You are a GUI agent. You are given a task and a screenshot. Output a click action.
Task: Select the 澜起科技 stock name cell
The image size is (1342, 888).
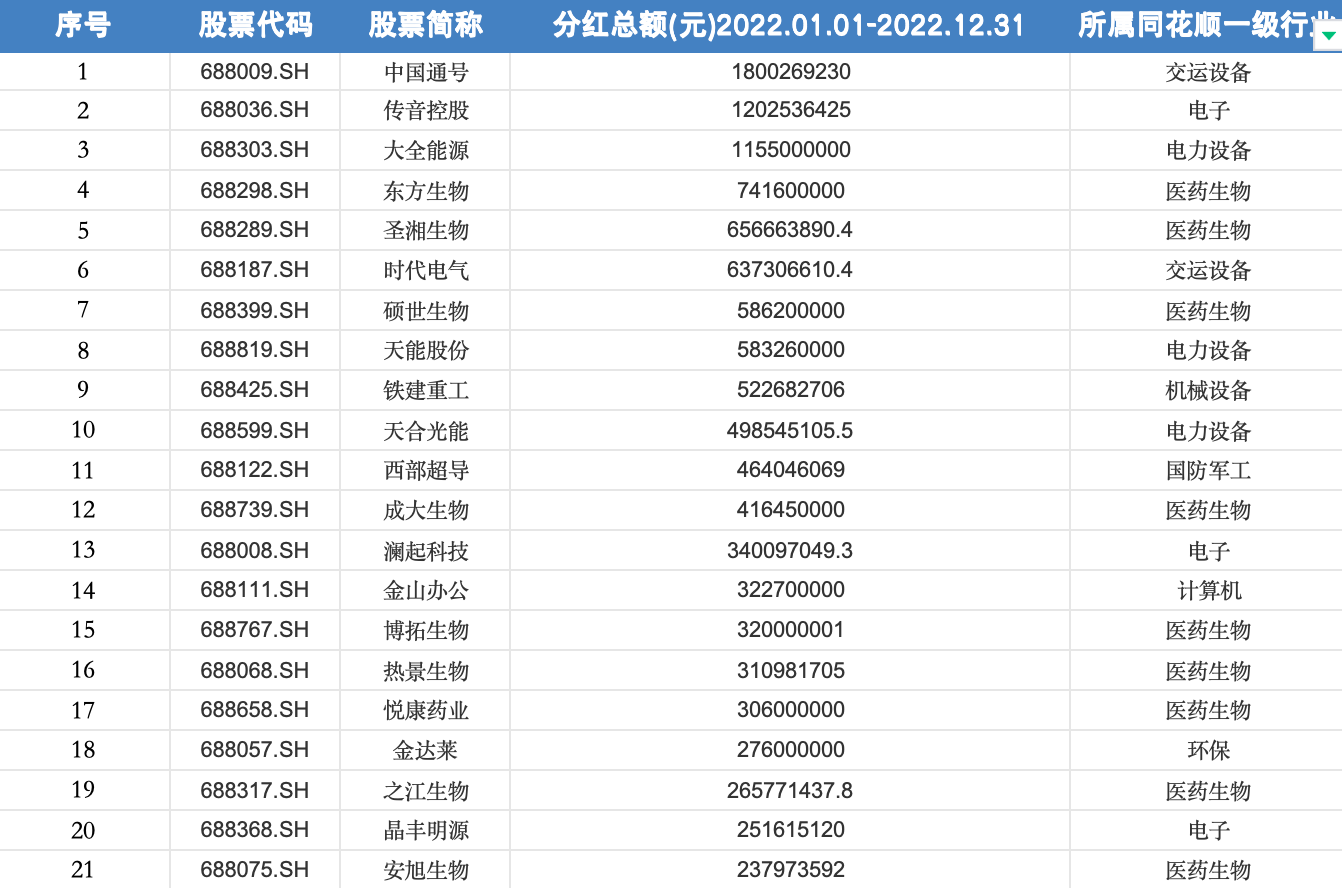point(426,550)
